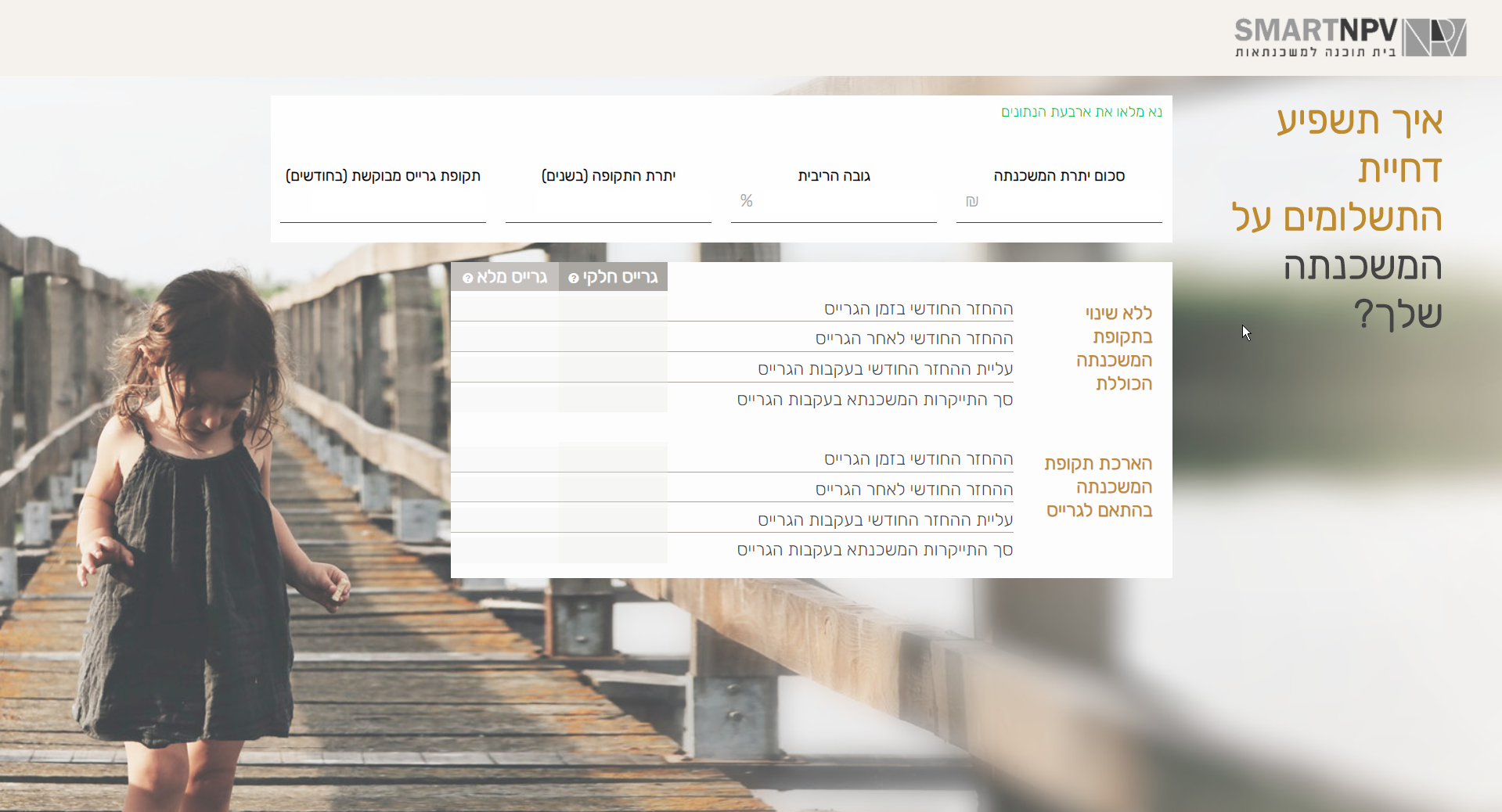Click the help icon next to גרייס חלקי
1502x812 pixels.
point(574,278)
